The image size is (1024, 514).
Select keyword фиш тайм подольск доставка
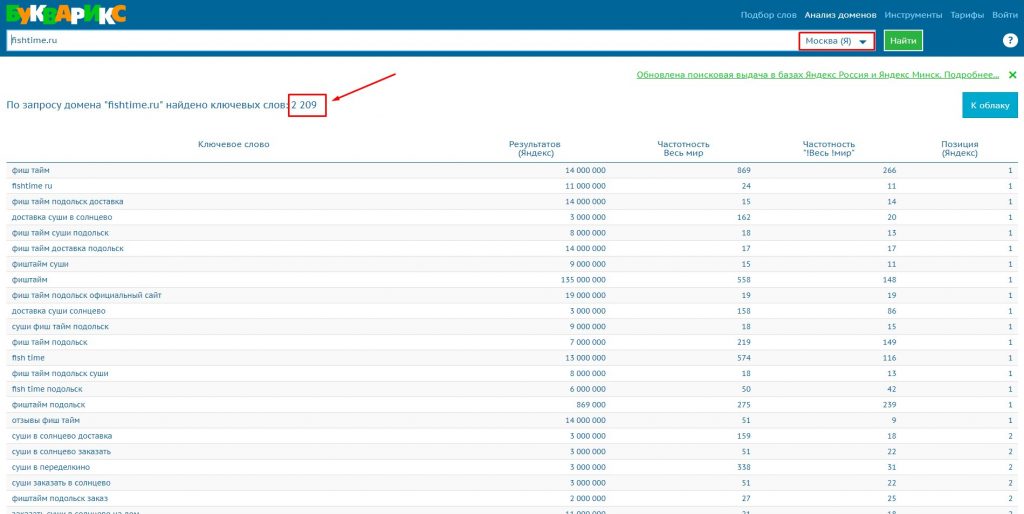click(x=67, y=202)
